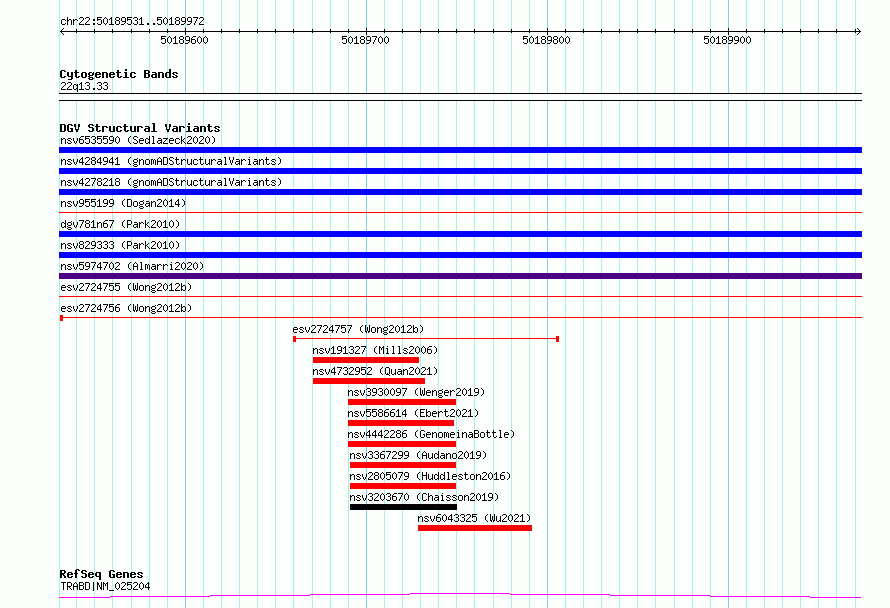This screenshot has width=890, height=608.
Task: Select the nsv2805079 red variant bar
Action: [x=403, y=486]
